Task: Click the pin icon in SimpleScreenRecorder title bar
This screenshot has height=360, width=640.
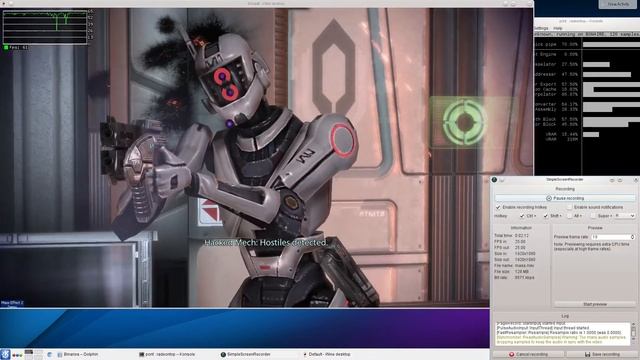Action: point(502,180)
